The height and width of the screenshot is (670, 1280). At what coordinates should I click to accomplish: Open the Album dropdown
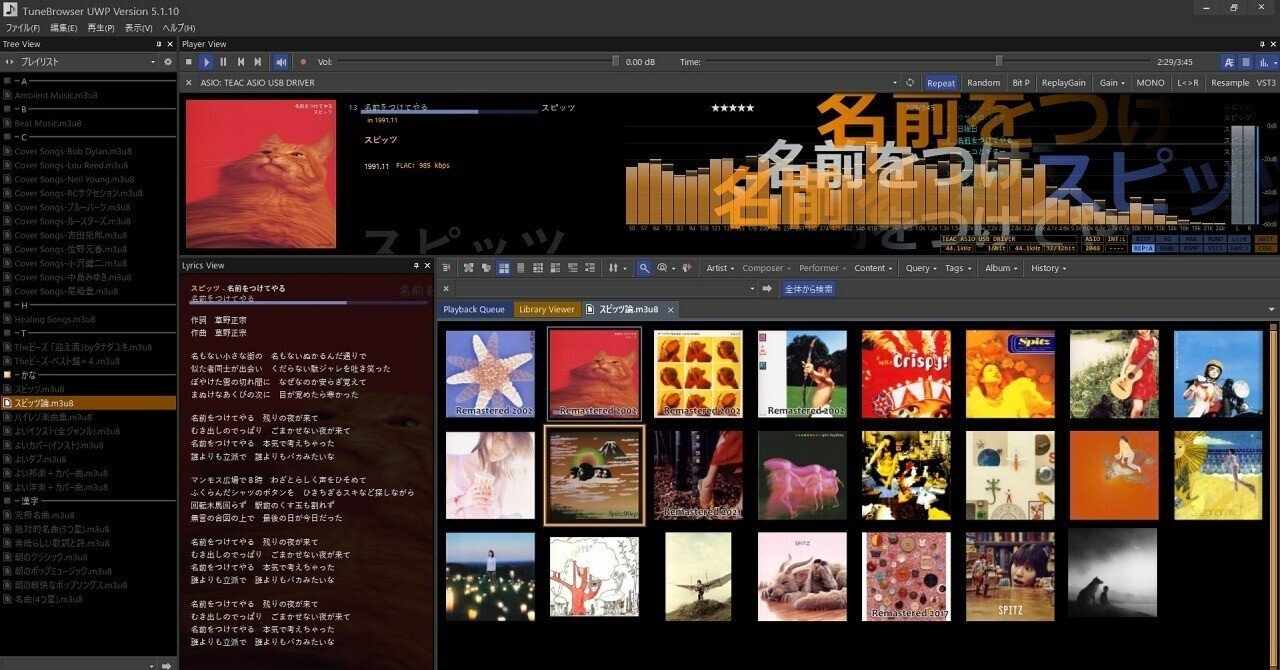[1001, 268]
